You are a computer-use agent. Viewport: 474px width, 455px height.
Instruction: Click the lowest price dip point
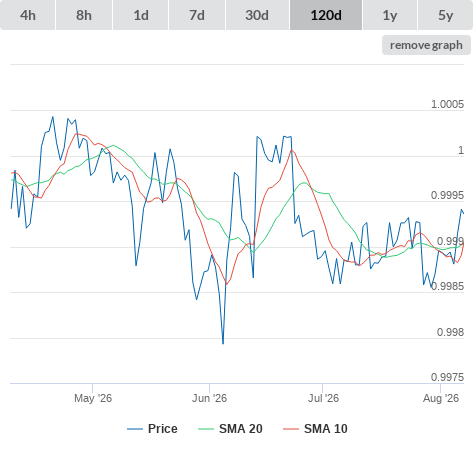pyautogui.click(x=223, y=343)
